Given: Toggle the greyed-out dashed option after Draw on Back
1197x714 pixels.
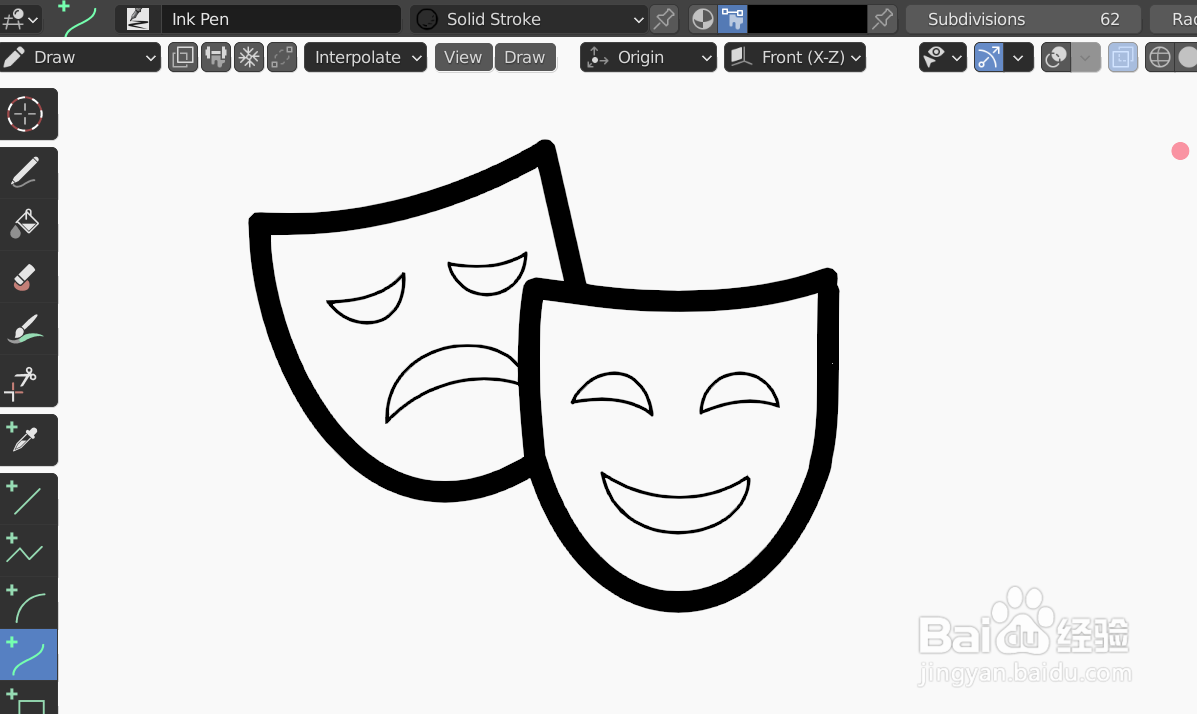Looking at the screenshot, I should (x=282, y=57).
